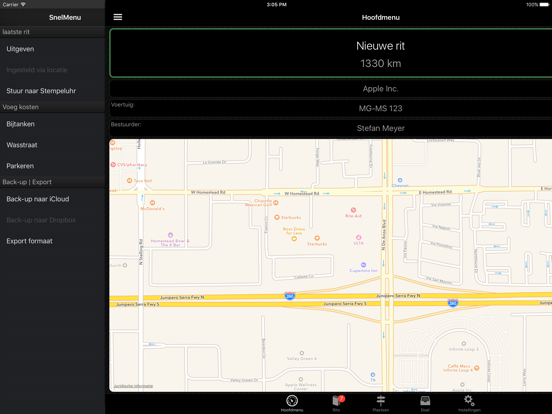Select Stuur naar Stempeluhr
Viewport: 552px width, 414px height.
click(x=52, y=91)
